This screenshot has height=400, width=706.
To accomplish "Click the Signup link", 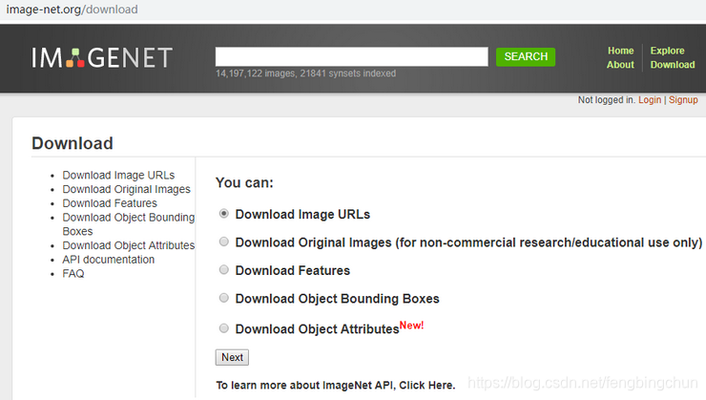I will point(683,100).
